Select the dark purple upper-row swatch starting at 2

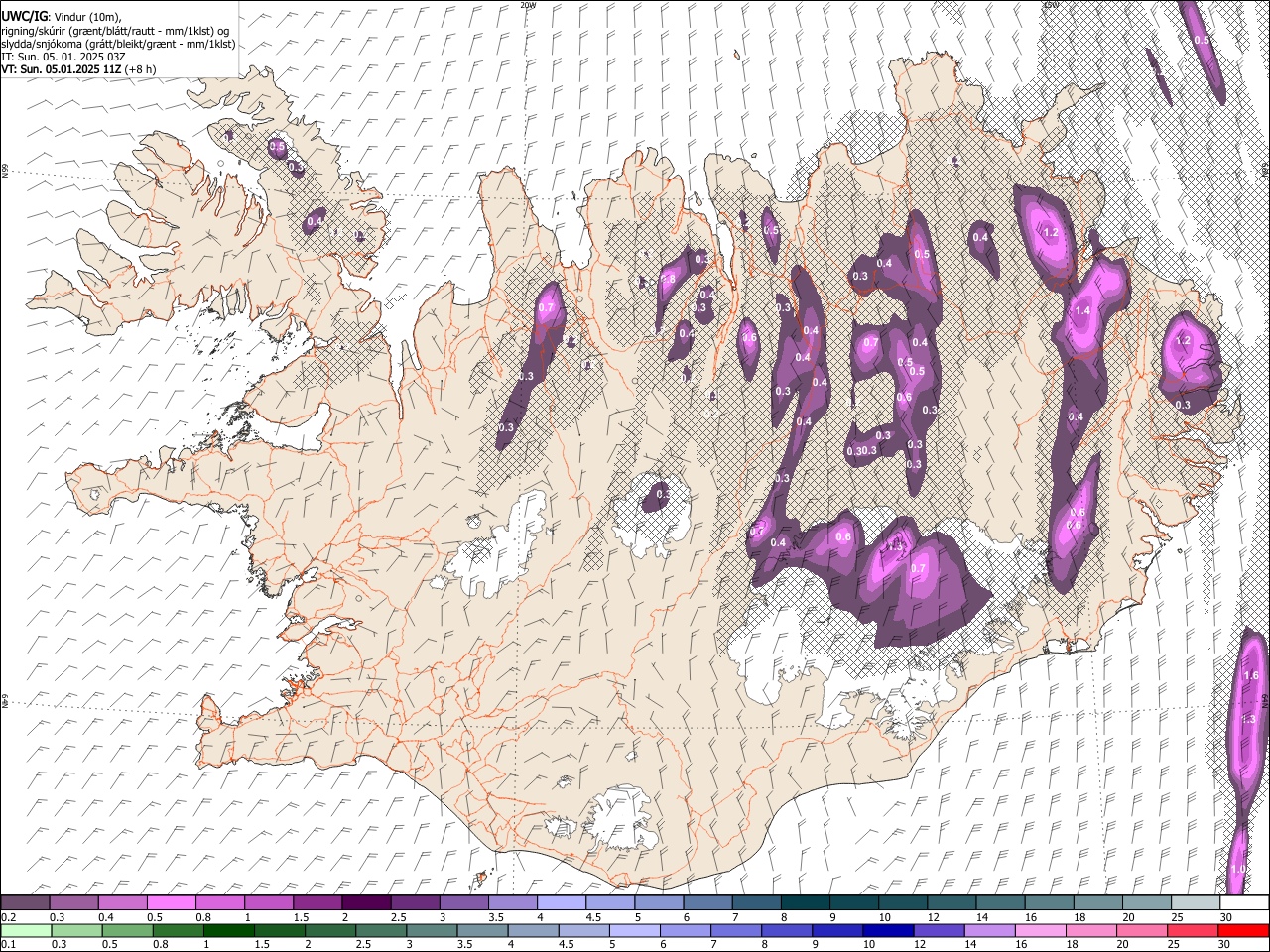366,903
